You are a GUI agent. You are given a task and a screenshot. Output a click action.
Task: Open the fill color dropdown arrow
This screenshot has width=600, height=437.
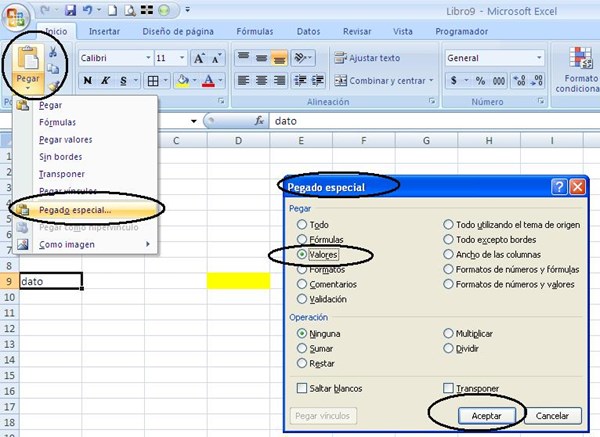(x=194, y=81)
